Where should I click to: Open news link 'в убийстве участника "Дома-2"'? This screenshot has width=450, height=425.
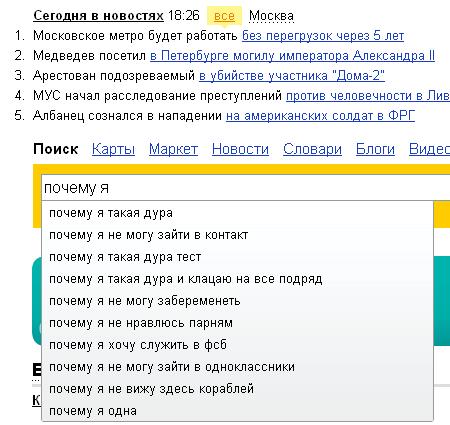(x=292, y=76)
